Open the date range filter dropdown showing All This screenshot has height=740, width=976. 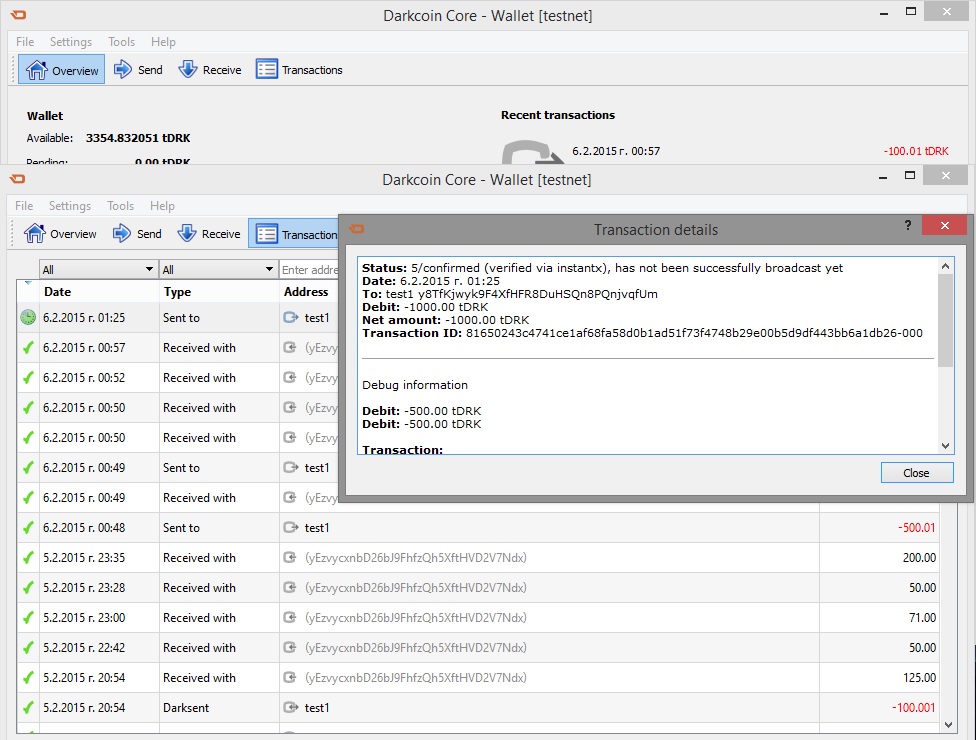(x=98, y=269)
